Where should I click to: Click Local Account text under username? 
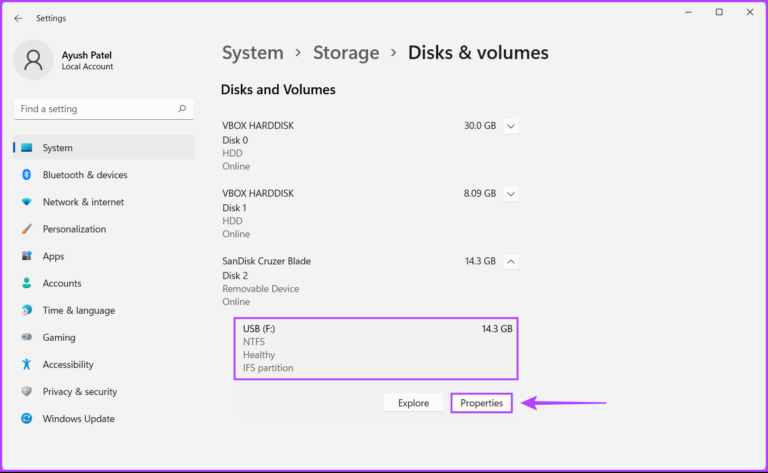(87, 67)
